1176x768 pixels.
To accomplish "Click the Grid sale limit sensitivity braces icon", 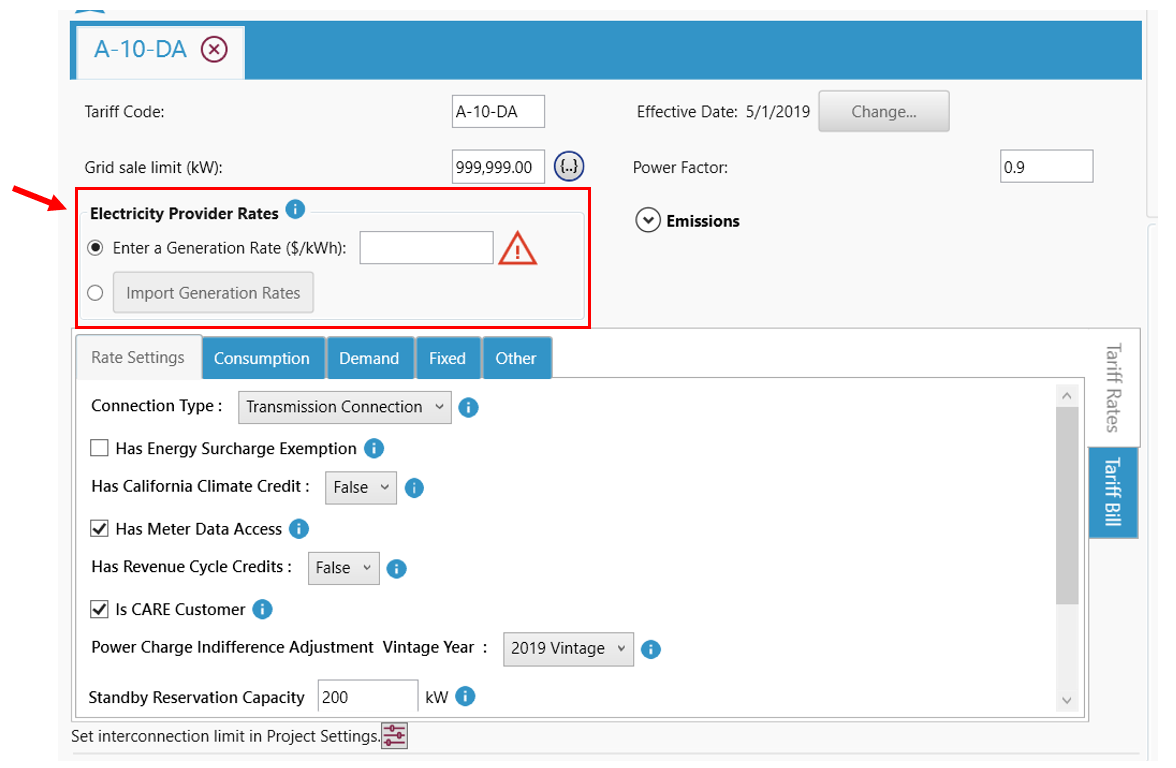I will coord(569,167).
